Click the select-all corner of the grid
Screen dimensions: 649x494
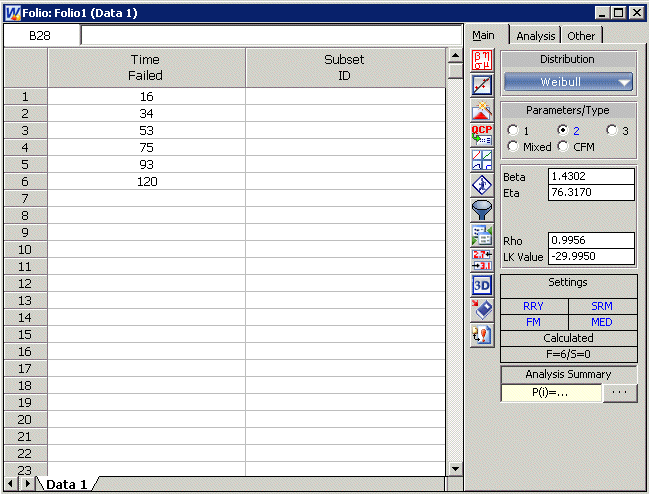[25, 67]
